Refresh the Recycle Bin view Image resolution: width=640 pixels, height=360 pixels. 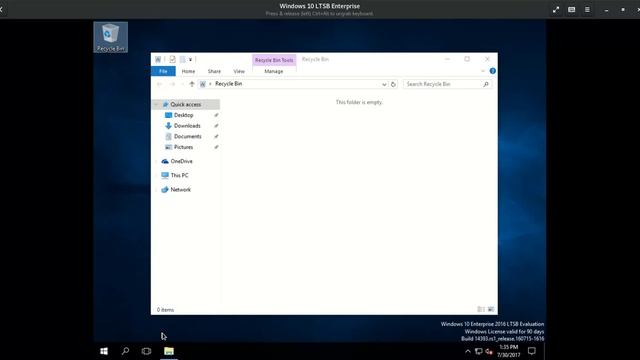393,84
